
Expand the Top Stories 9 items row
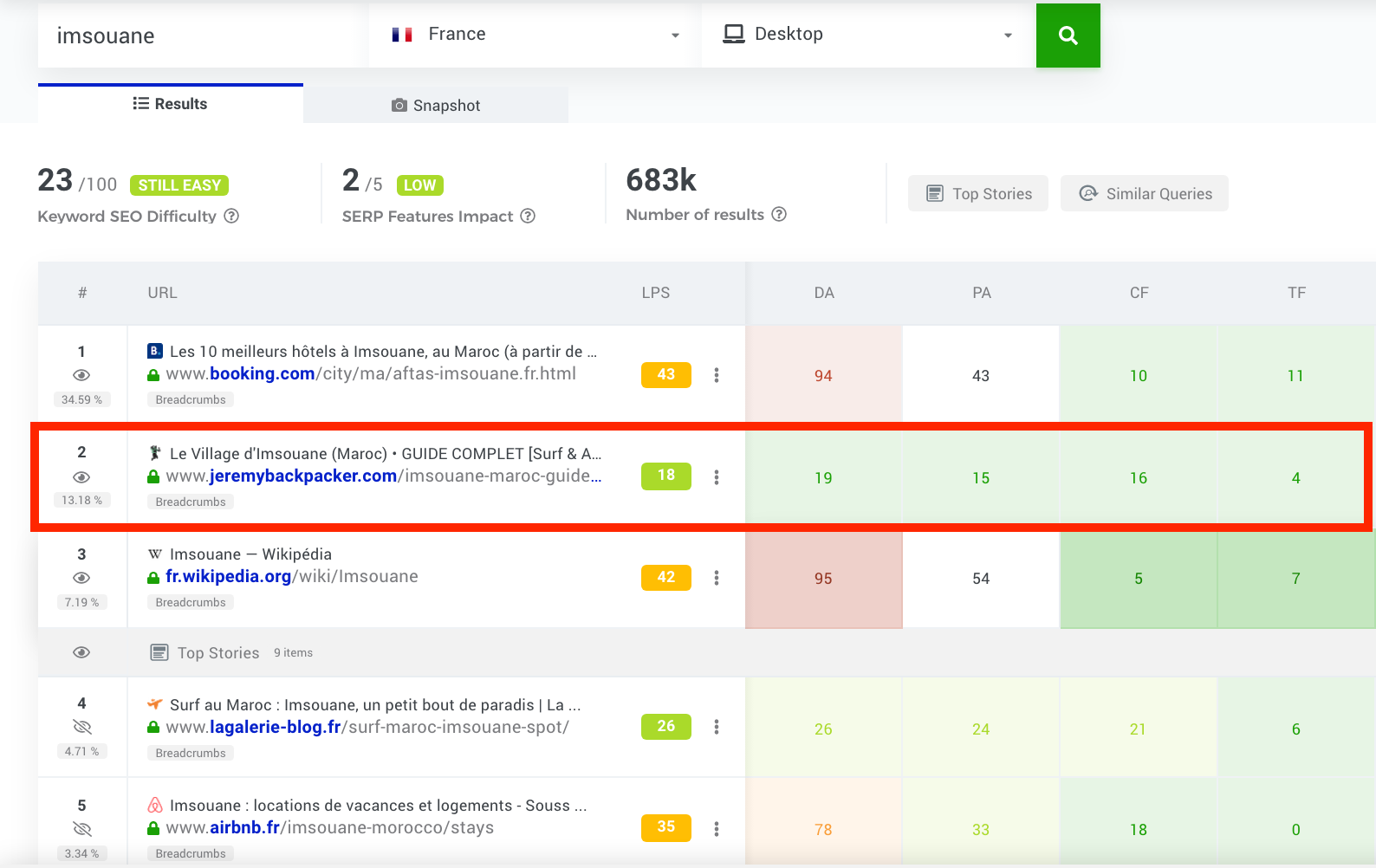click(x=218, y=653)
